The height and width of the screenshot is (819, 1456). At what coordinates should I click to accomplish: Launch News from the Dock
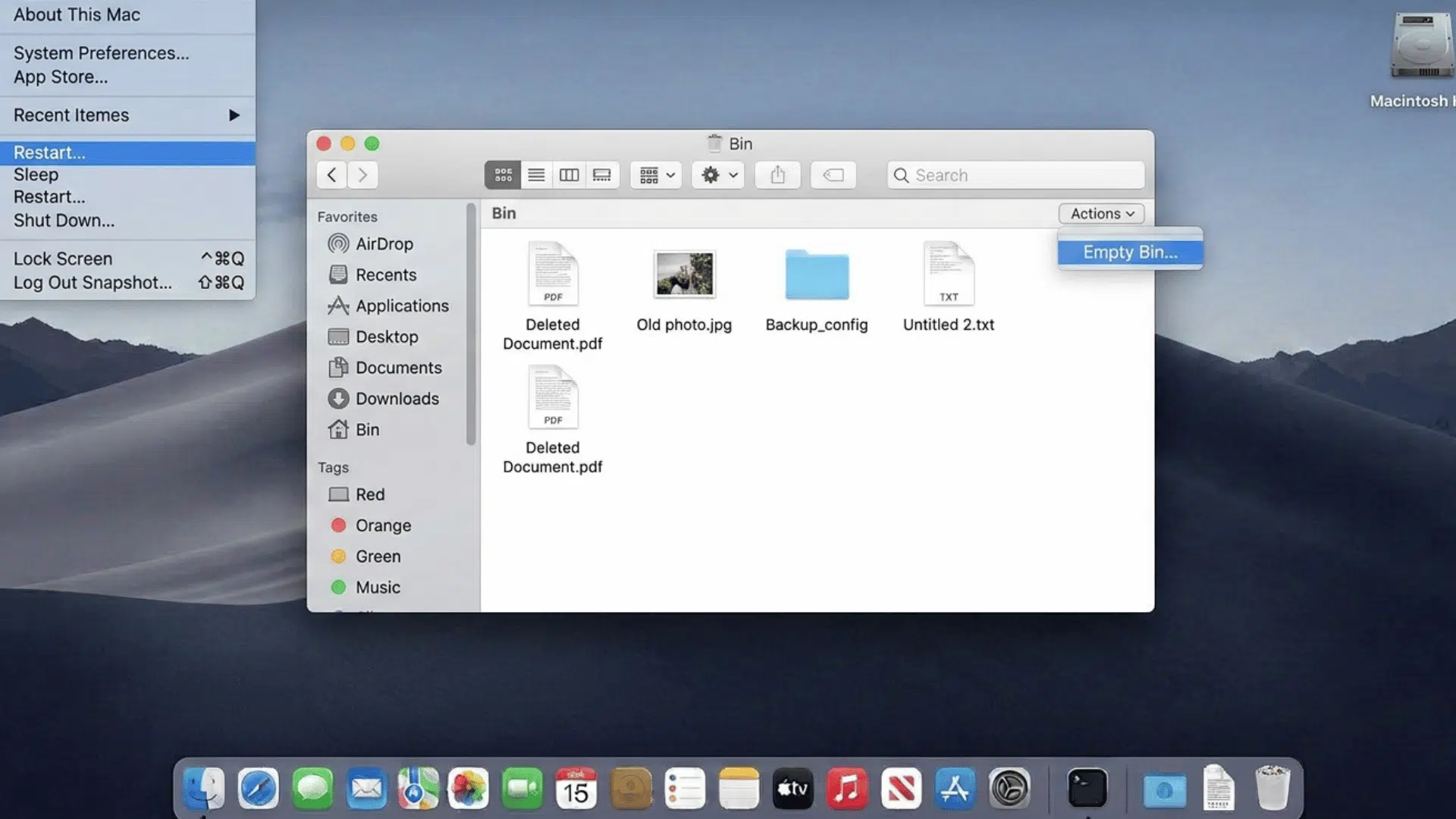901,789
